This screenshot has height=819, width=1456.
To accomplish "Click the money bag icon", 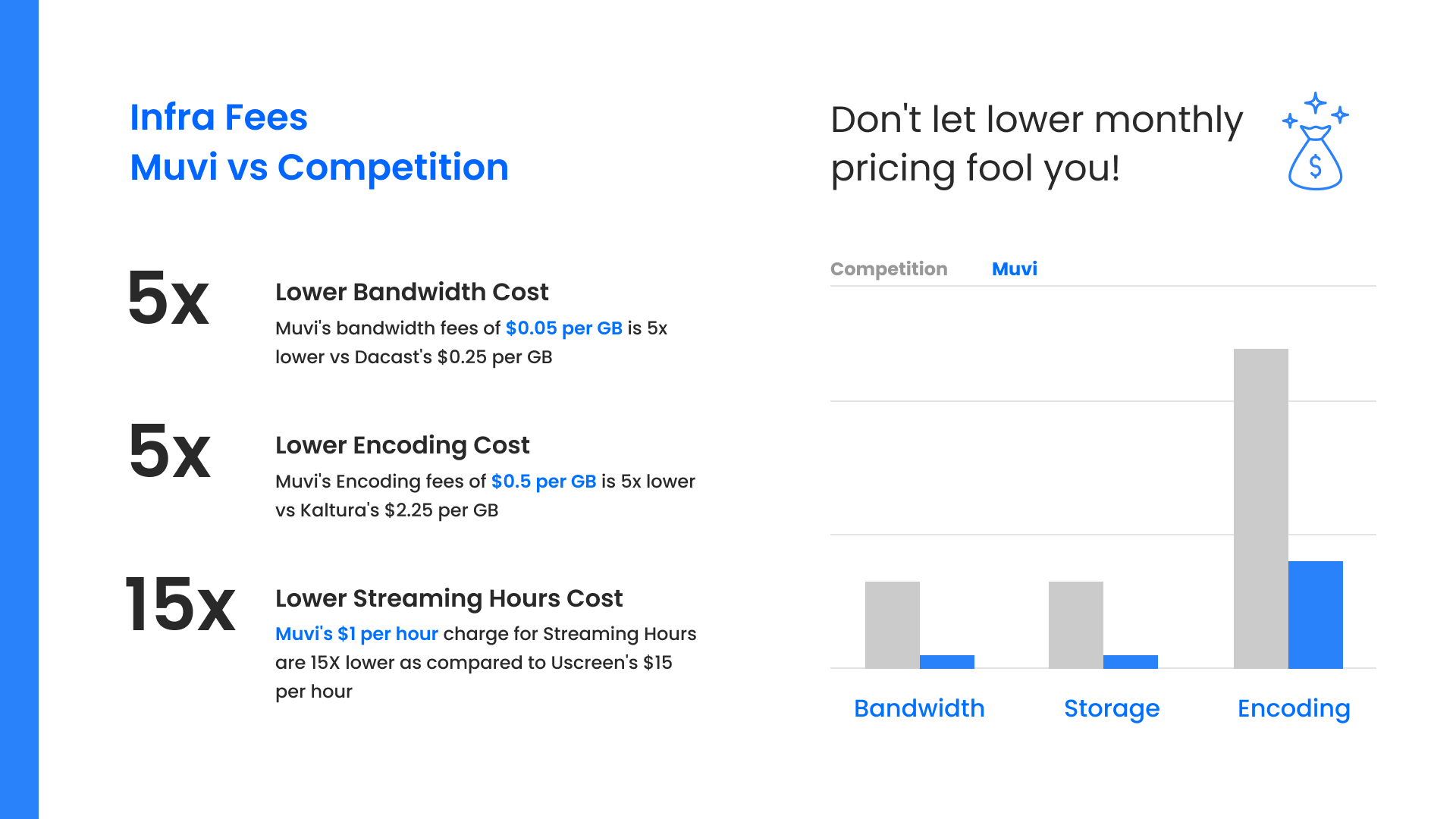I will (1315, 143).
